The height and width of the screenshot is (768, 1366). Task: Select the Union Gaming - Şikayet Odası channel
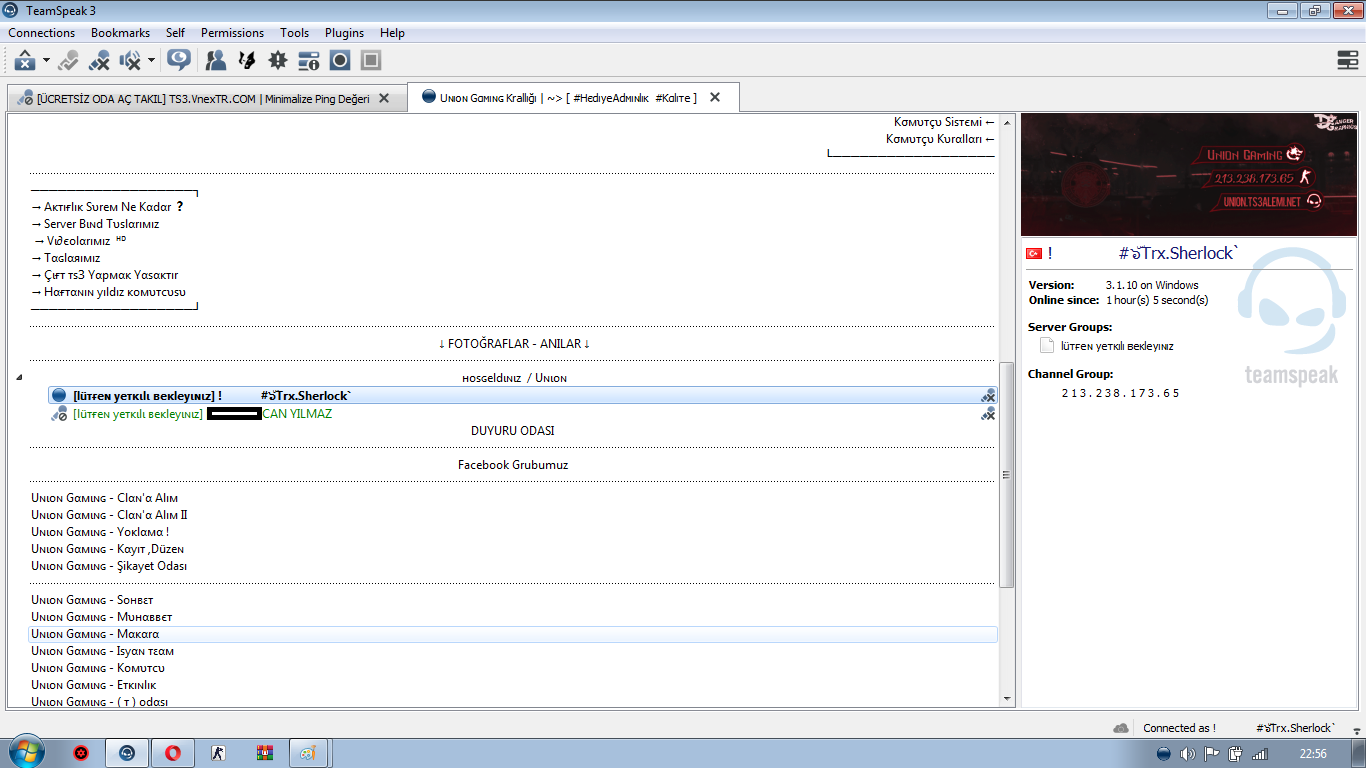pyautogui.click(x=109, y=566)
